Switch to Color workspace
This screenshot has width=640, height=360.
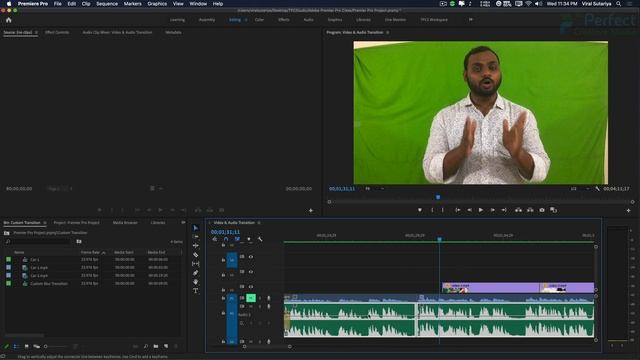(259, 20)
